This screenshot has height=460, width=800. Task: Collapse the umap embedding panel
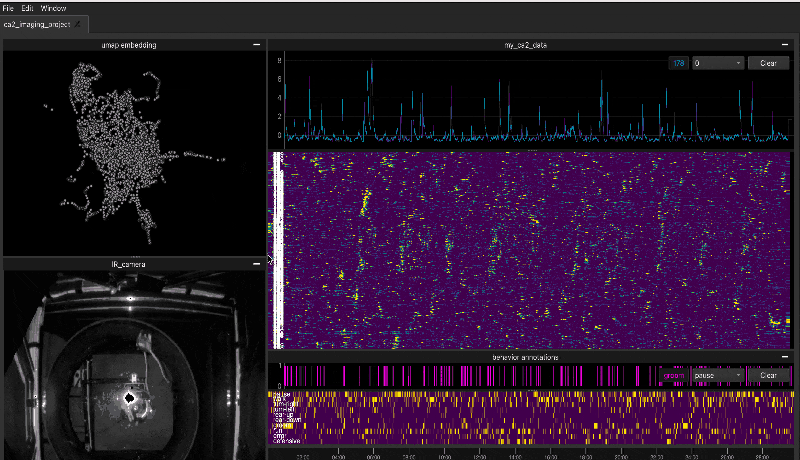click(x=257, y=45)
